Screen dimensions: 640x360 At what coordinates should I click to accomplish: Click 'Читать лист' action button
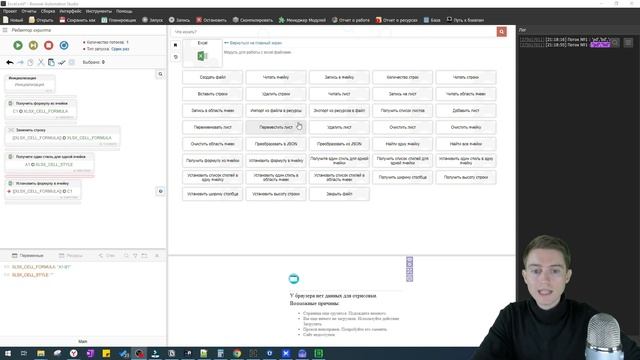coord(339,94)
